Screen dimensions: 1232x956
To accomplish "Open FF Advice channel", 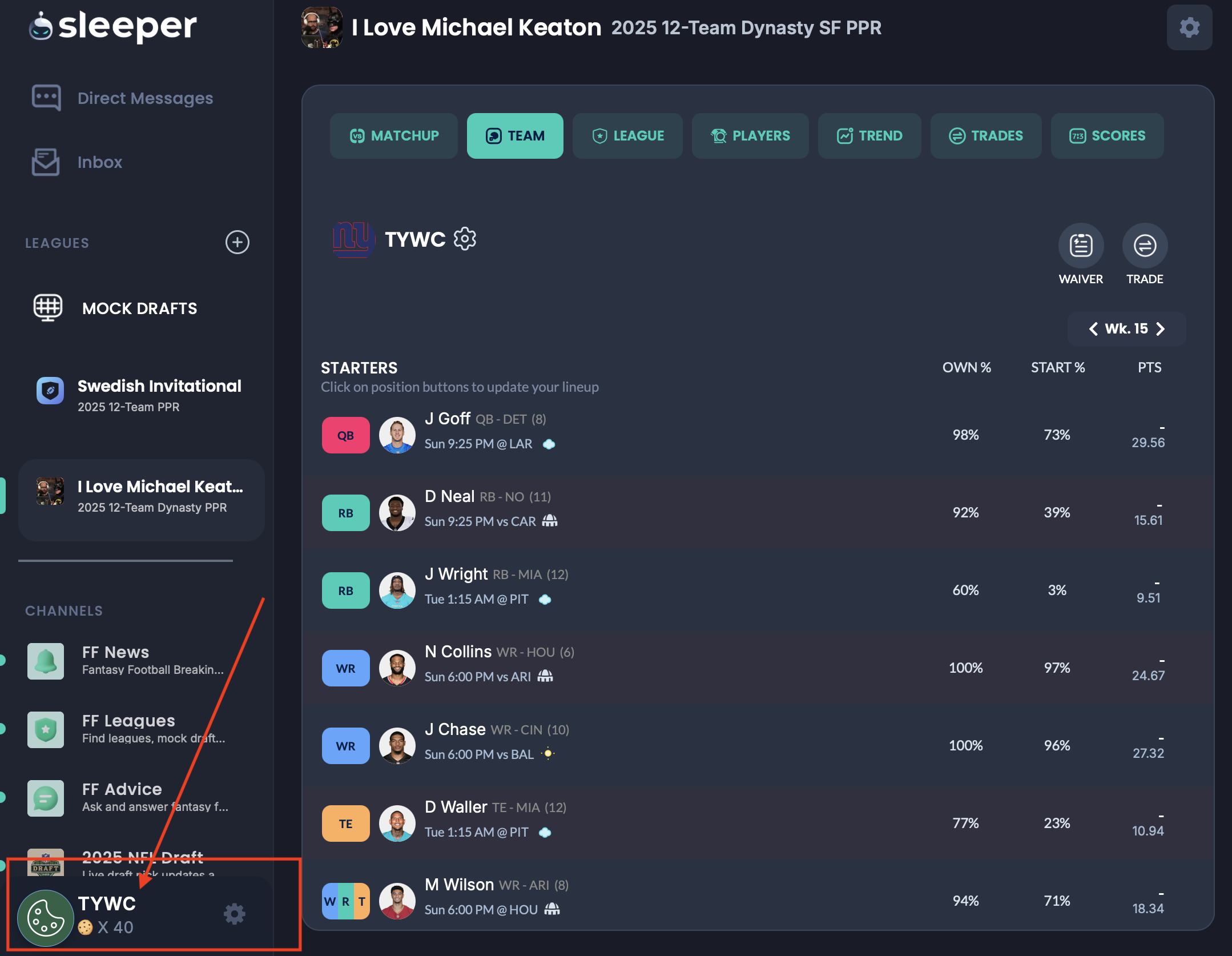I will coord(127,798).
